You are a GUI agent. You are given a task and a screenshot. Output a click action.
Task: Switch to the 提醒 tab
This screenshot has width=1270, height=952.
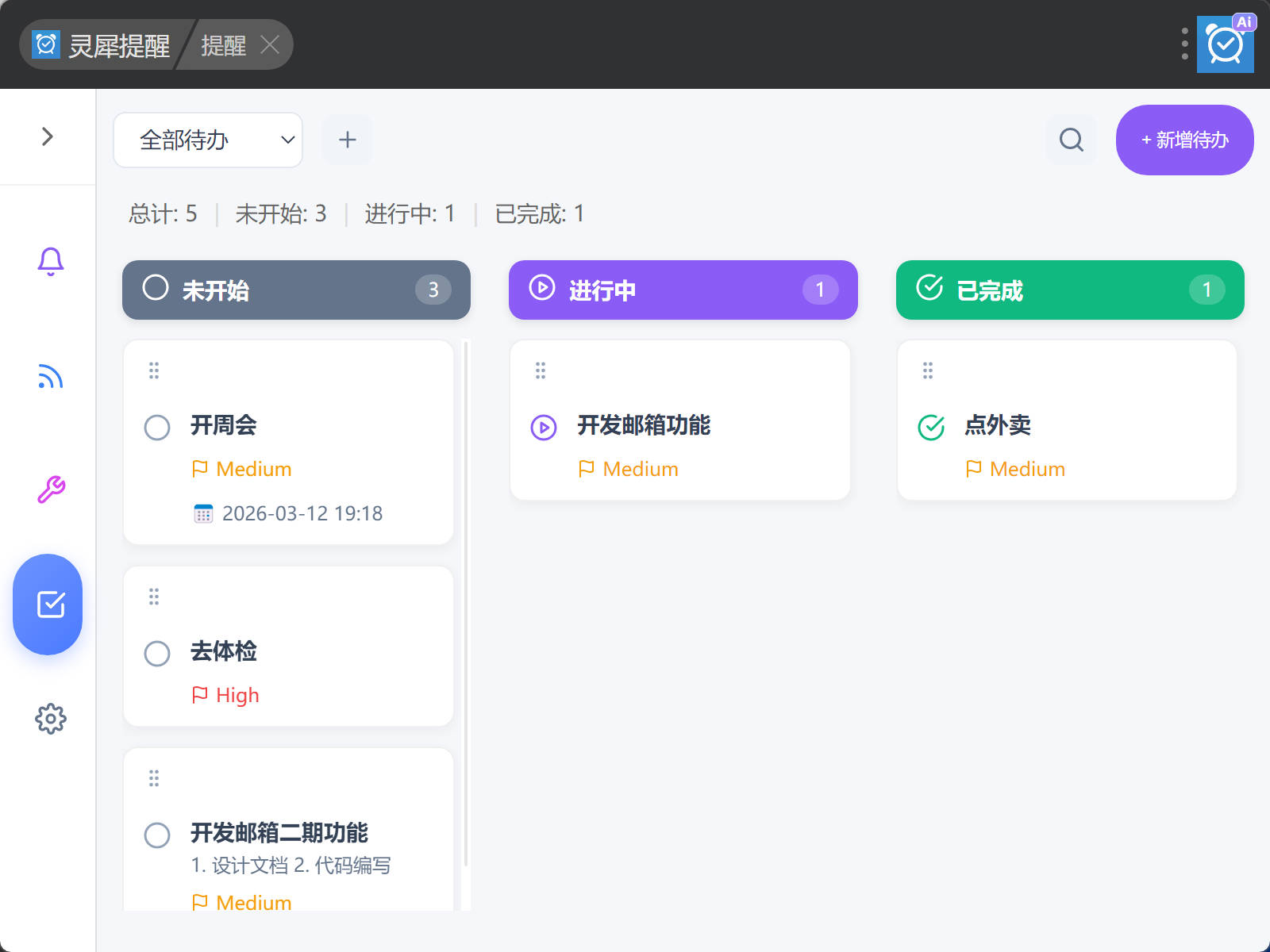(x=223, y=45)
